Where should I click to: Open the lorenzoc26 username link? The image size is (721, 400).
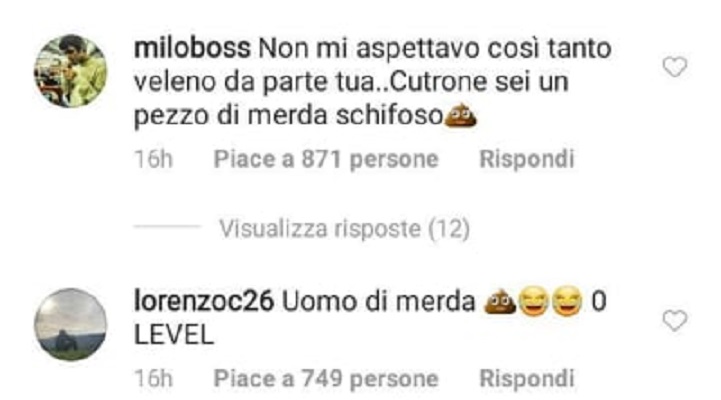pos(204,302)
